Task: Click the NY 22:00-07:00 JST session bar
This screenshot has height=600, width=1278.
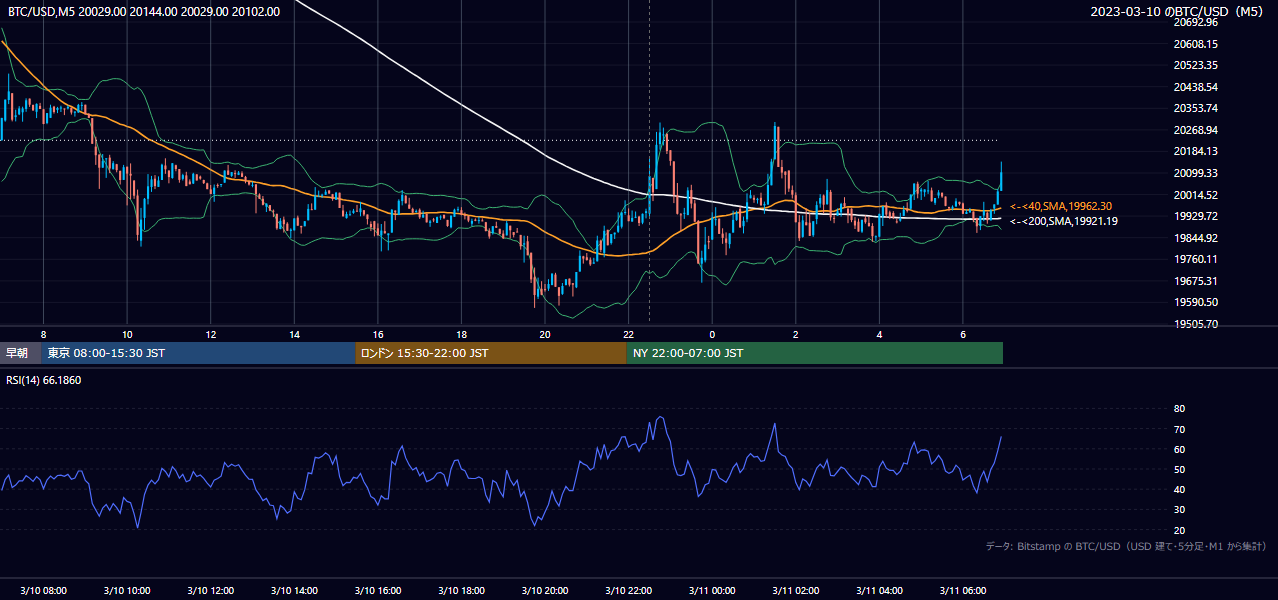Action: pyautogui.click(x=815, y=353)
